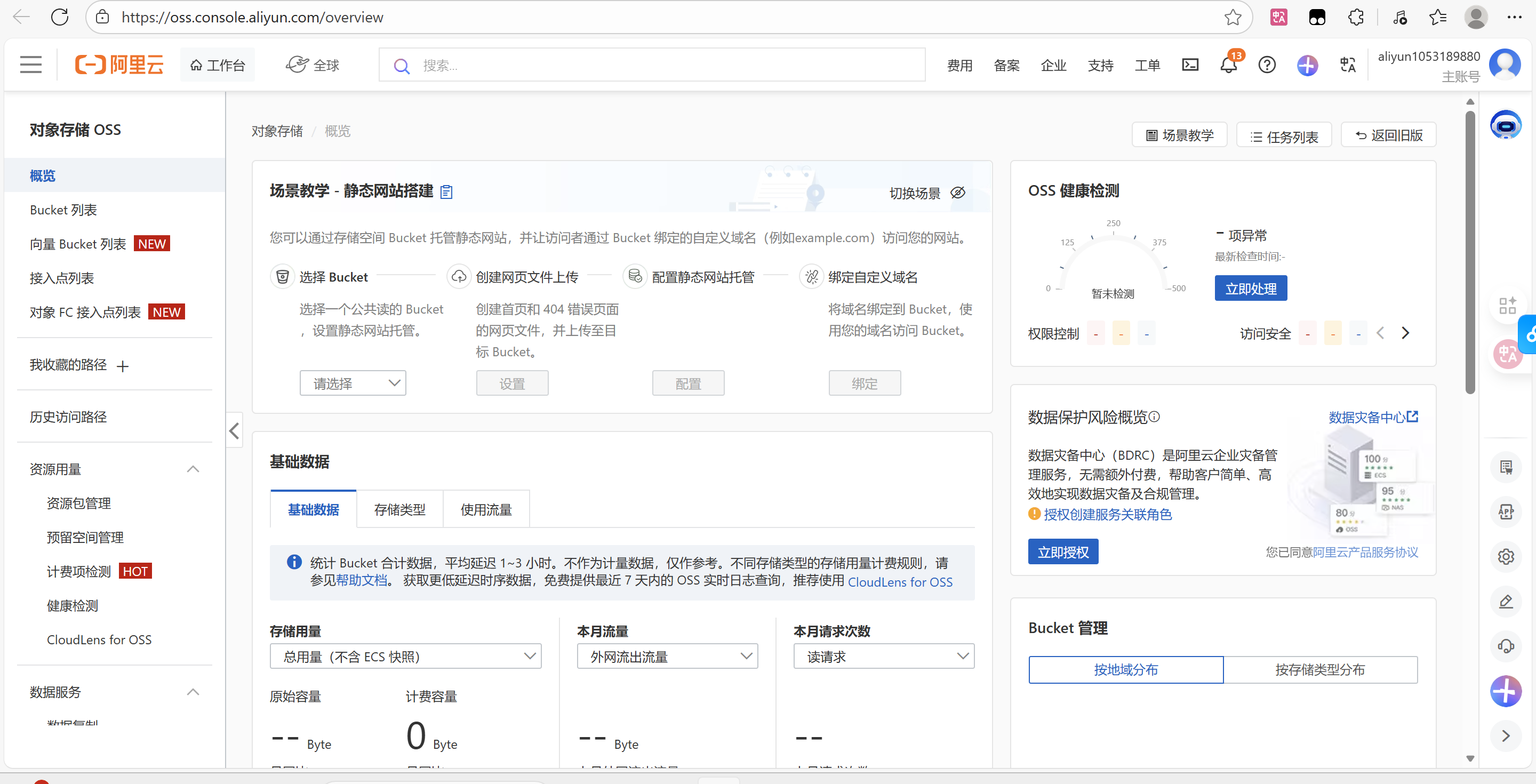Open 费用 in the top navigation
The height and width of the screenshot is (784, 1536).
959,65
